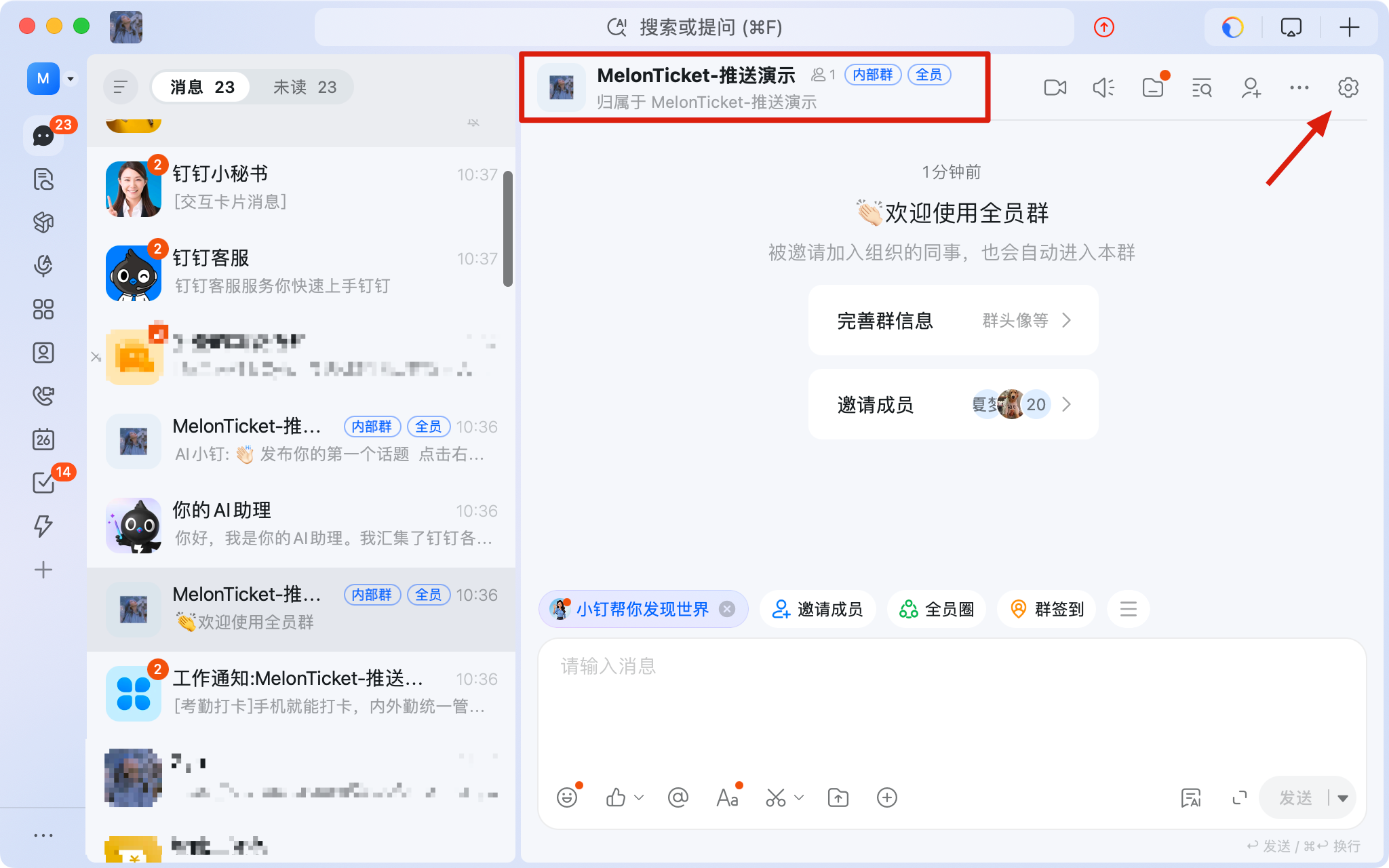Open the Documents icon in sidebar

point(43,179)
